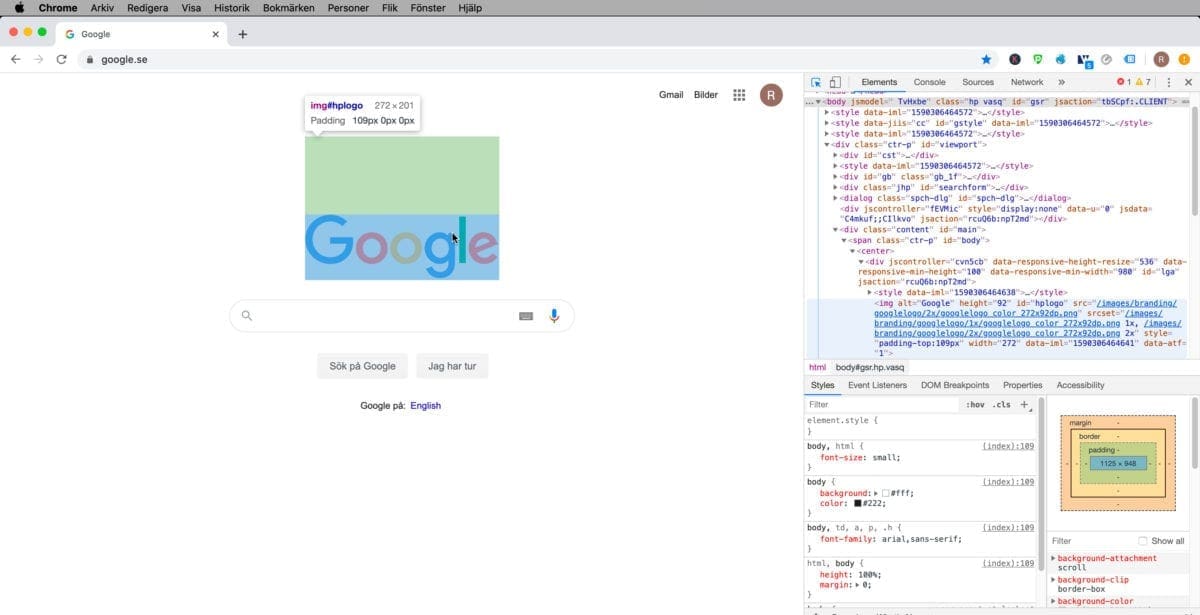Open Google account avatar on page
Viewport: 1200px width, 615px height.
[x=771, y=95]
